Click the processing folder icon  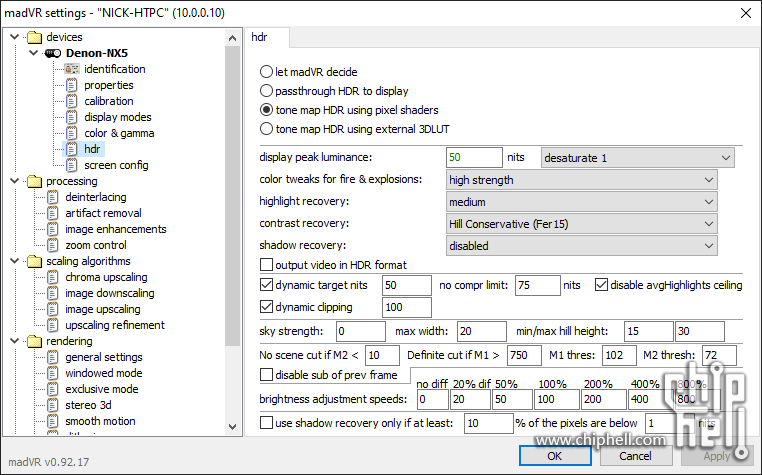(34, 181)
